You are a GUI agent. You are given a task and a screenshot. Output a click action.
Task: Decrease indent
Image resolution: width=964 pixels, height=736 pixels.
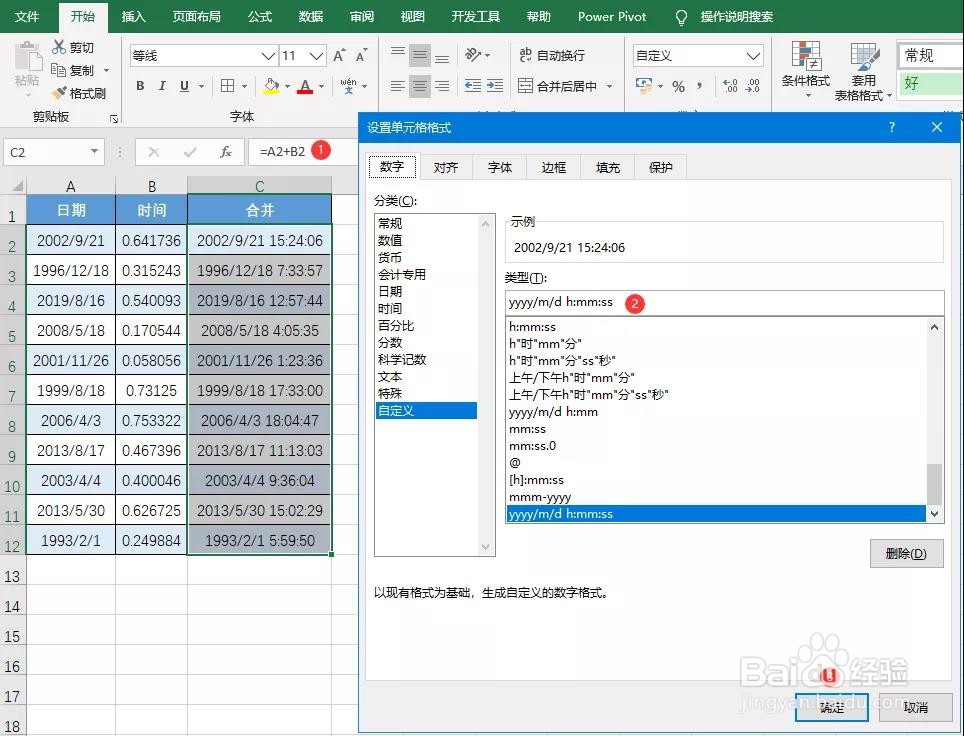[473, 85]
